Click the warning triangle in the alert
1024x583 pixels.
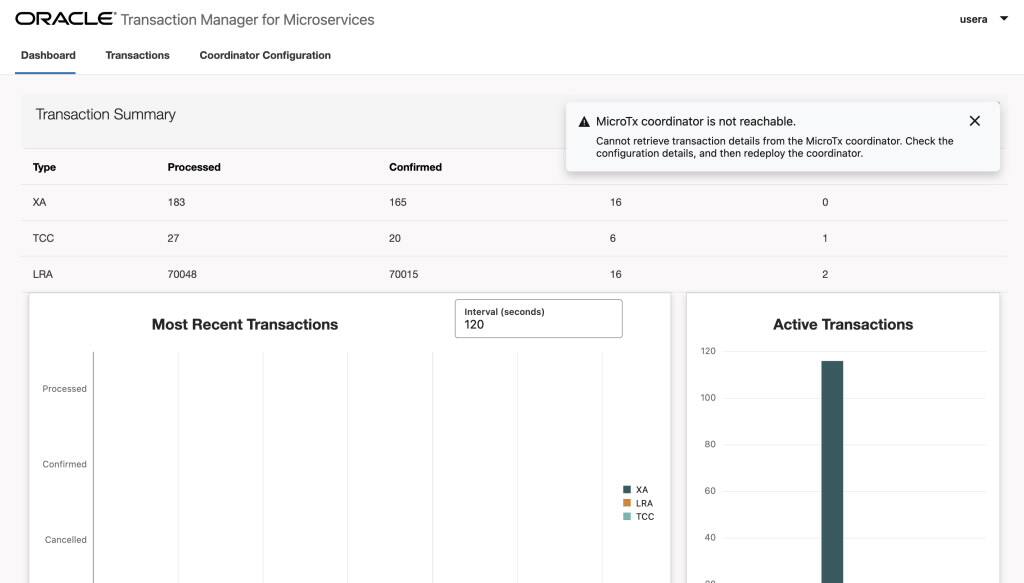(x=584, y=120)
